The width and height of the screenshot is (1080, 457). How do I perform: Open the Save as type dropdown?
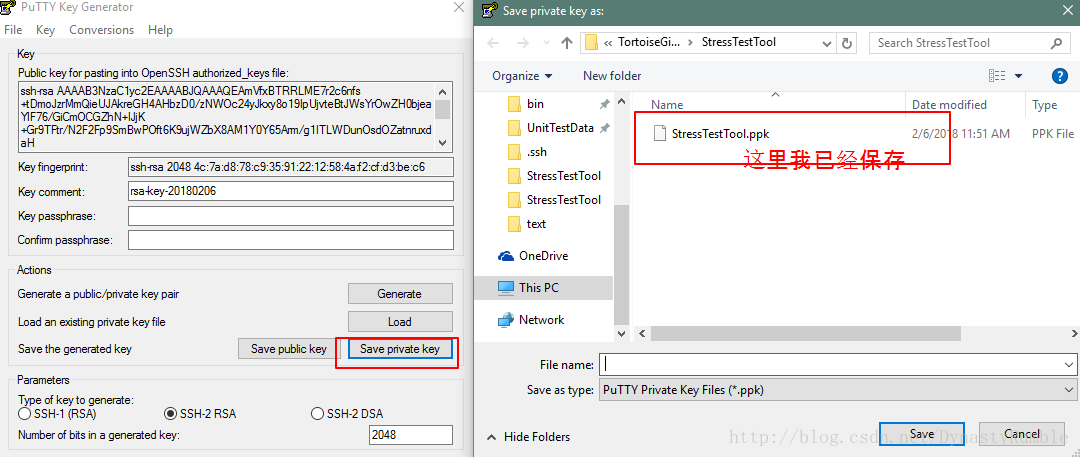[837, 390]
